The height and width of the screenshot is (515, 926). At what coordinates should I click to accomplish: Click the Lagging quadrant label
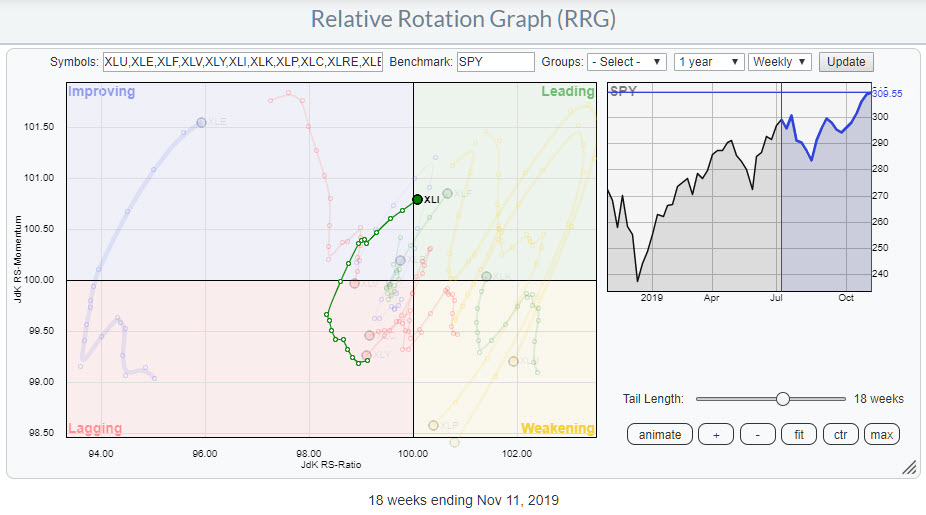pyautogui.click(x=95, y=428)
